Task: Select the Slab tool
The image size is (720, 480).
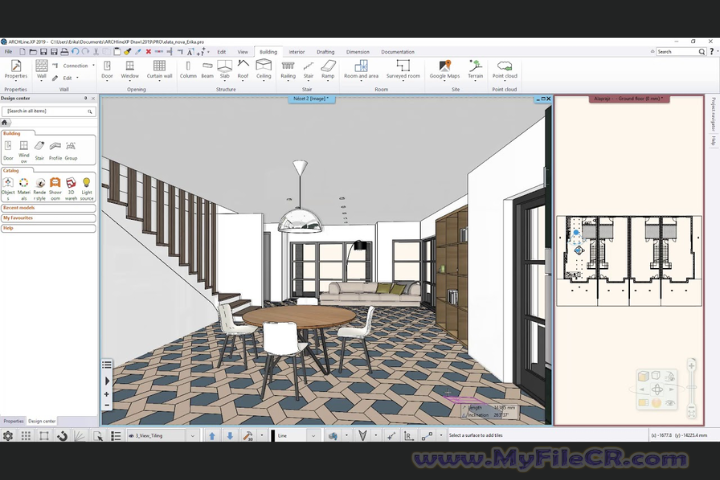Action: point(225,69)
